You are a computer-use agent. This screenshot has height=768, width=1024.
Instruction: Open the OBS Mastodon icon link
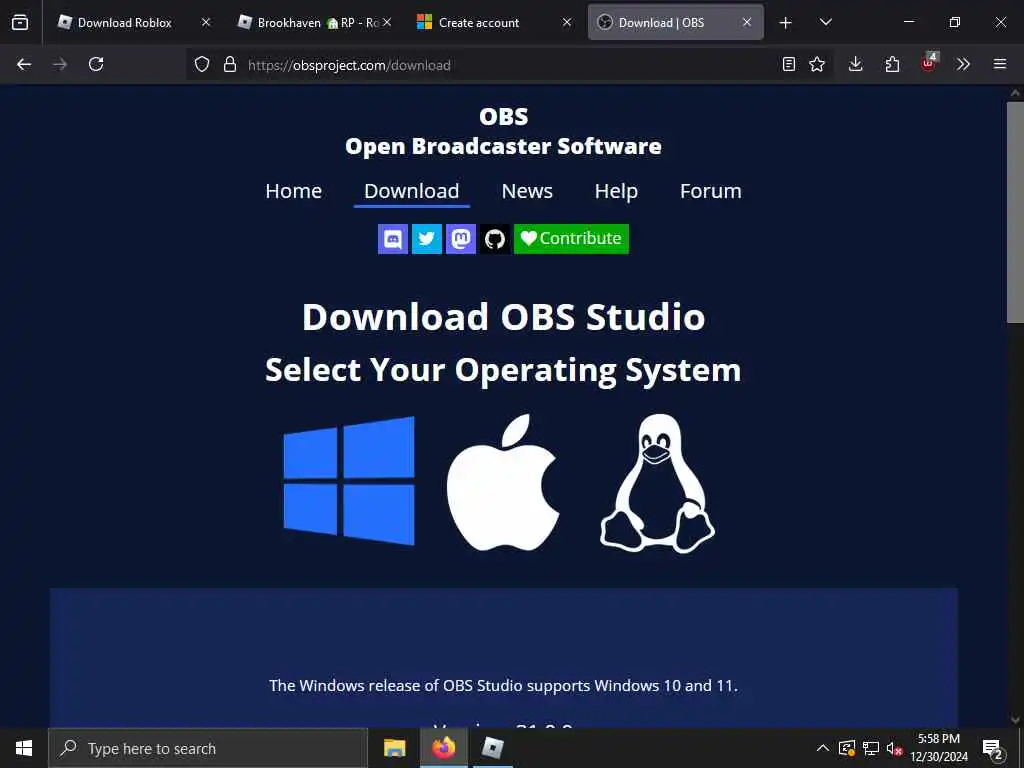(460, 239)
